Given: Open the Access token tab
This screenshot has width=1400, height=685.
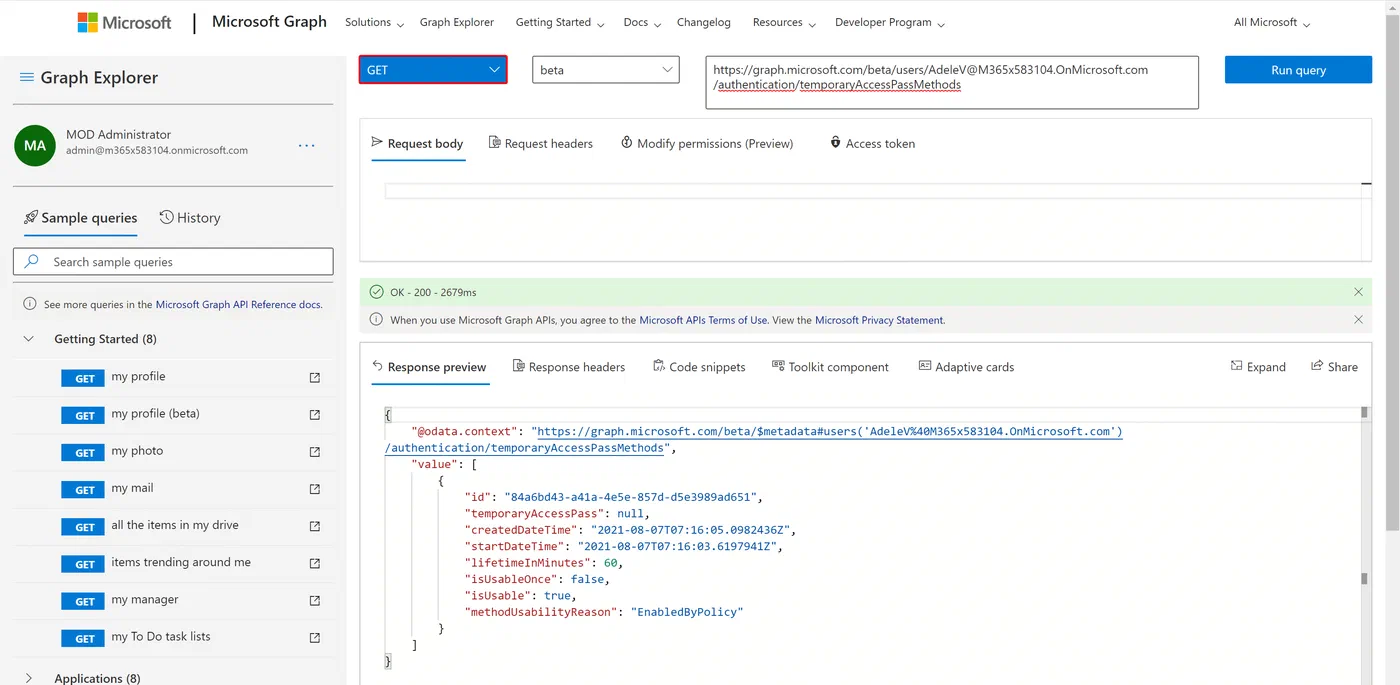Looking at the screenshot, I should tap(872, 143).
